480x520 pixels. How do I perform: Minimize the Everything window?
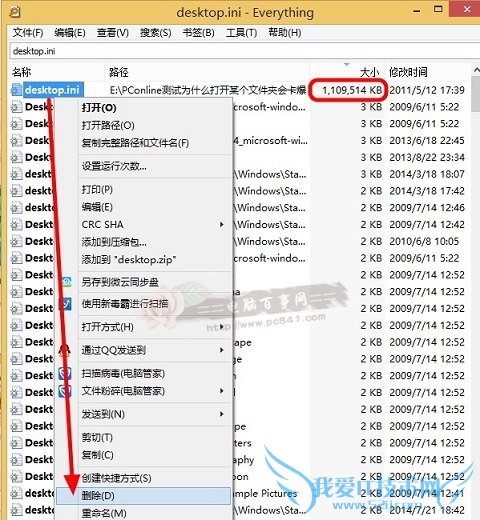(x=416, y=11)
